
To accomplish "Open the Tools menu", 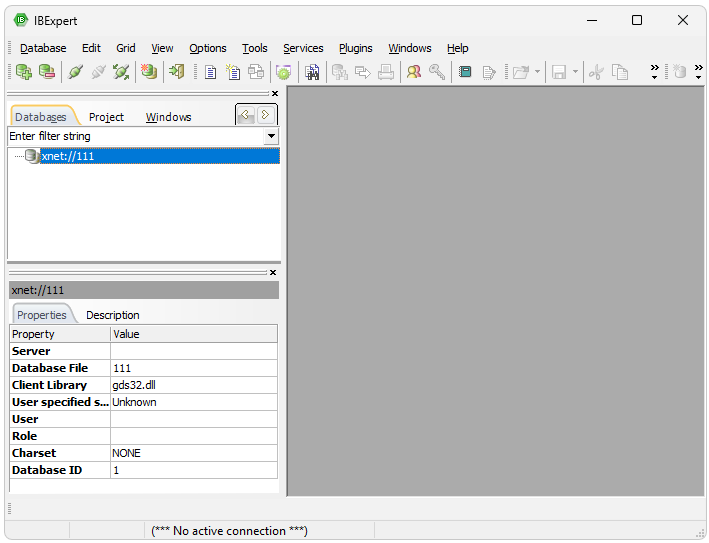I will click(x=255, y=48).
